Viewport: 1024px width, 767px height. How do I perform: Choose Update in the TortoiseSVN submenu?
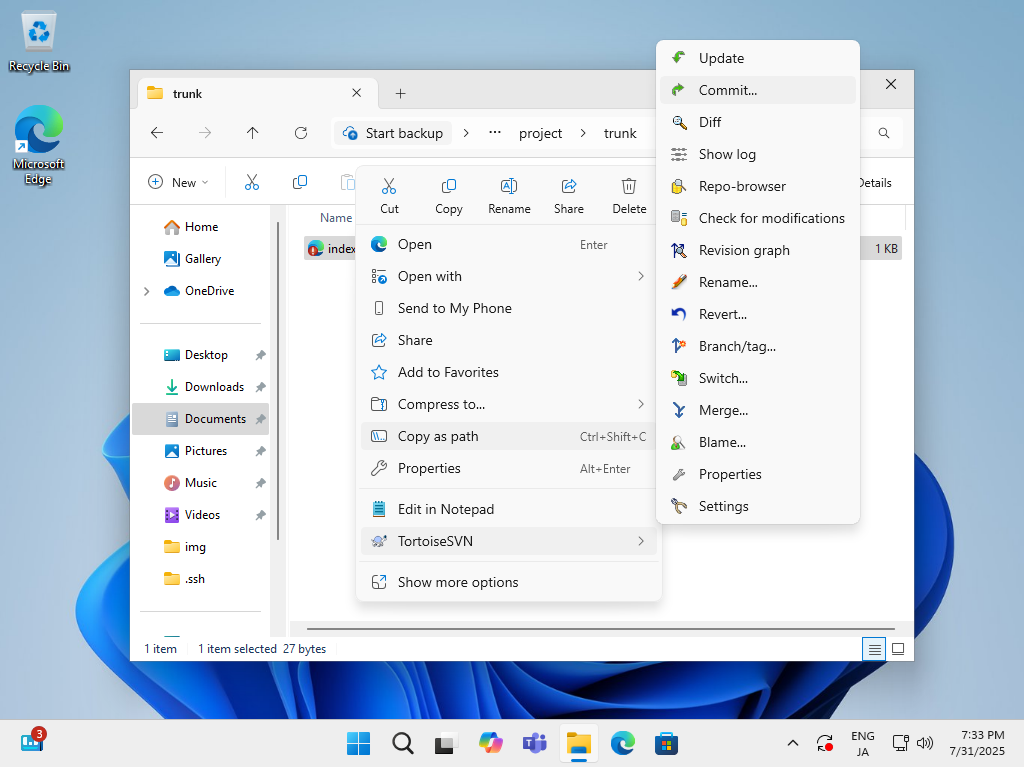(758, 58)
